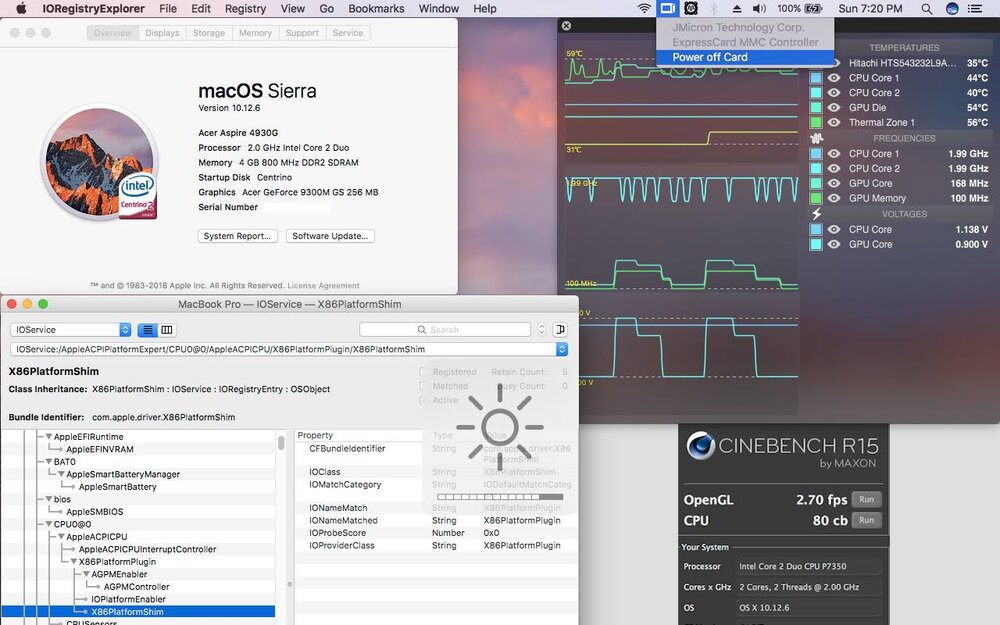Open Siri from the menu bar
The height and width of the screenshot is (625, 1000).
tap(952, 9)
